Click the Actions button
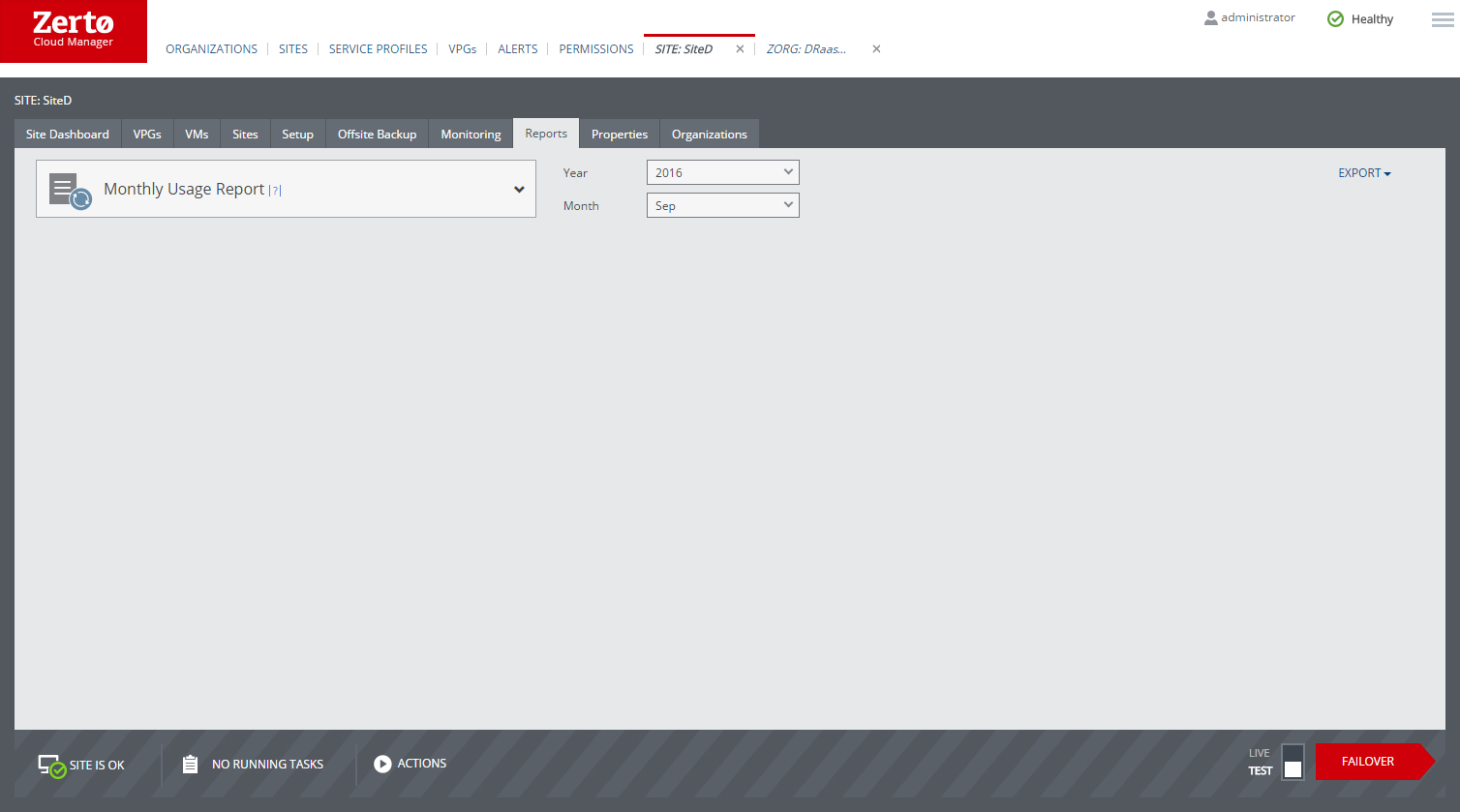 point(411,764)
